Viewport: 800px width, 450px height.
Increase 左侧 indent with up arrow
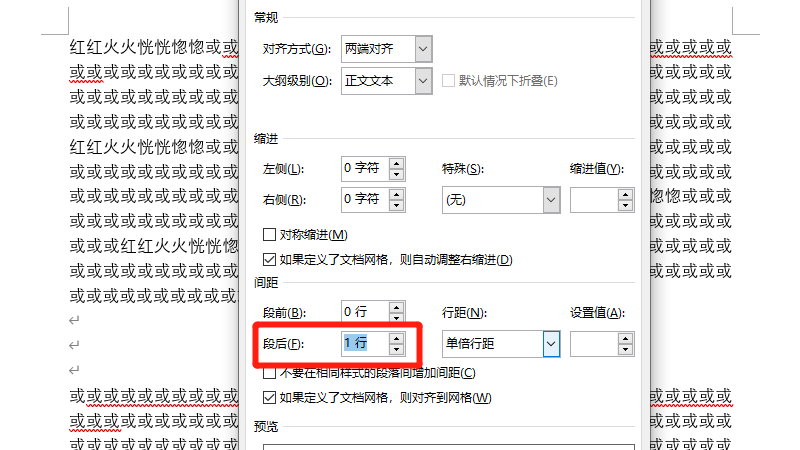tap(397, 163)
